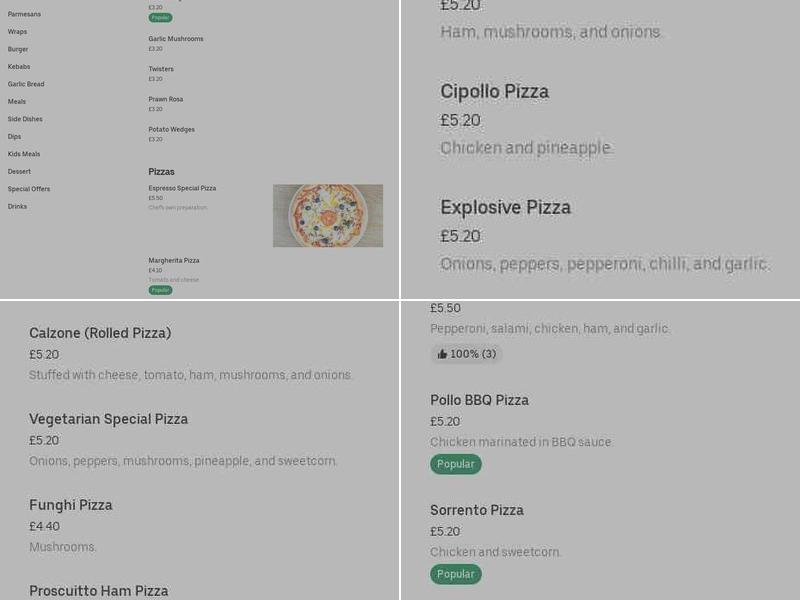Select the Kebabs category

coord(19,66)
